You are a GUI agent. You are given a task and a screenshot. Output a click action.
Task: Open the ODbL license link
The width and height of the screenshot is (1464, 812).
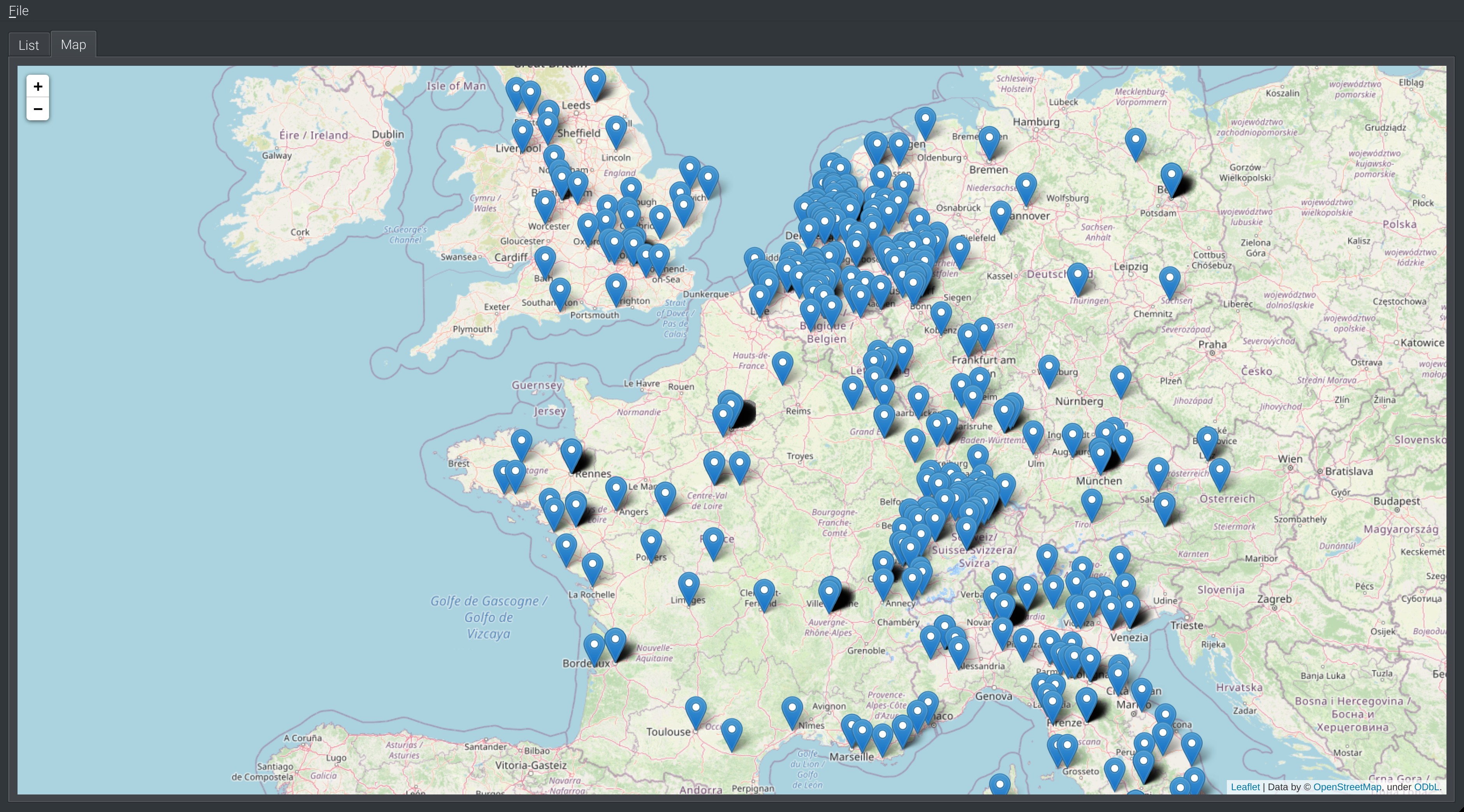[x=1426, y=787]
